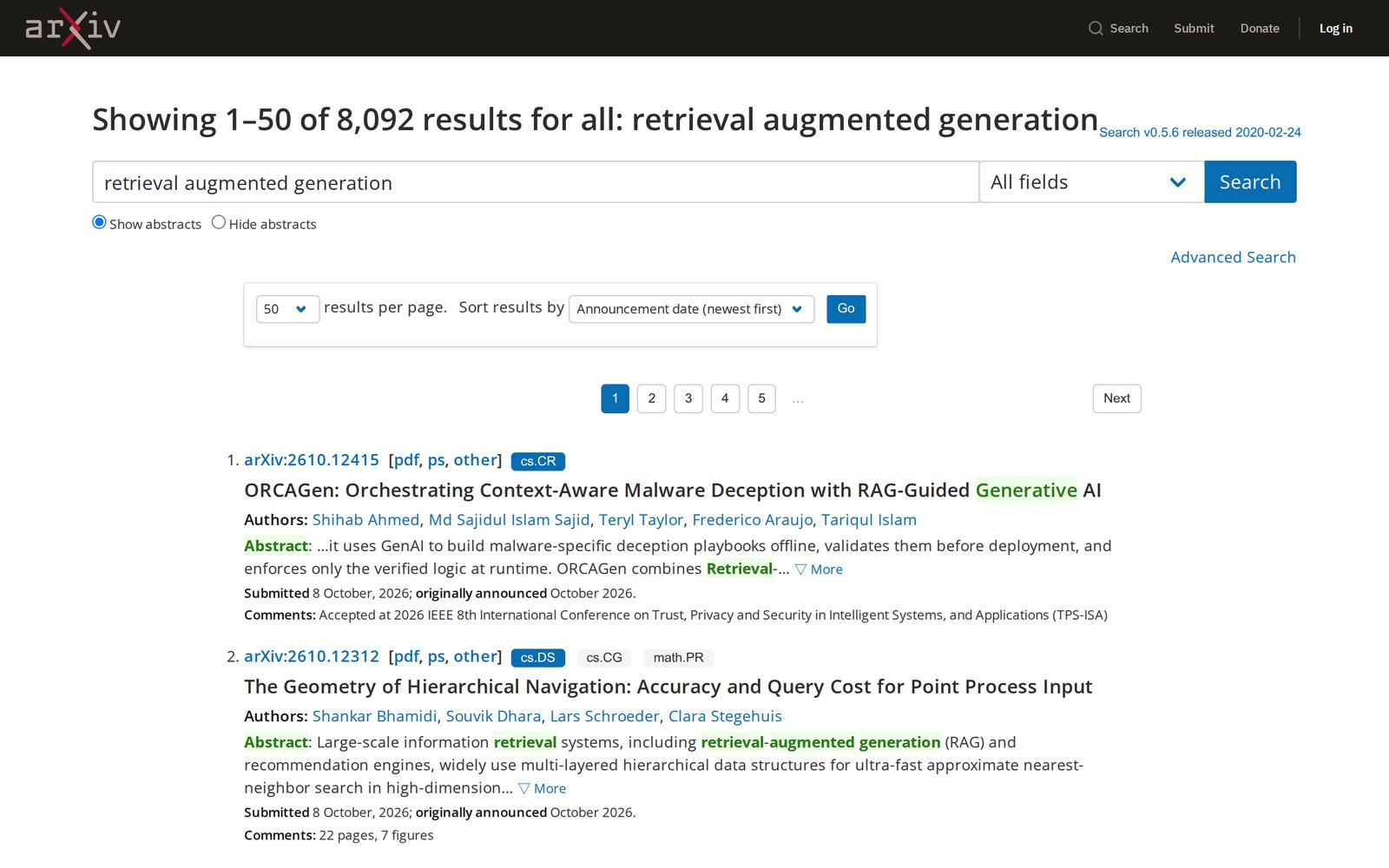Click the Go button to apply sorting
Image resolution: width=1389 pixels, height=868 pixels.
846,309
